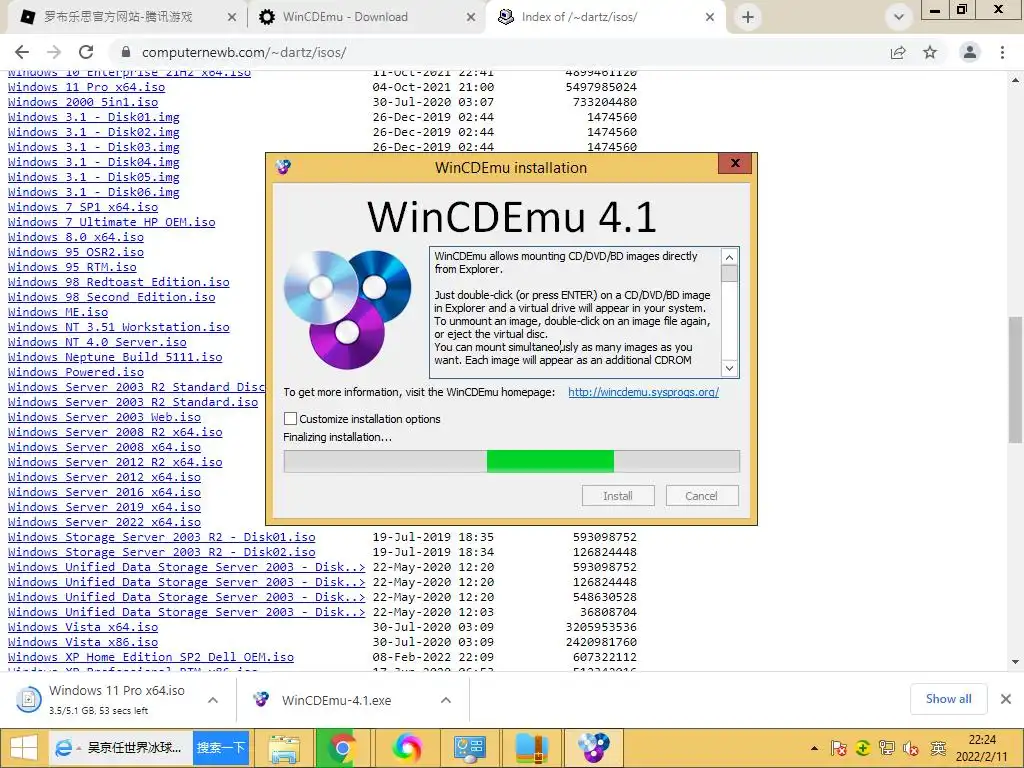Reload the page with the refresh icon
1024x768 pixels.
[86, 52]
